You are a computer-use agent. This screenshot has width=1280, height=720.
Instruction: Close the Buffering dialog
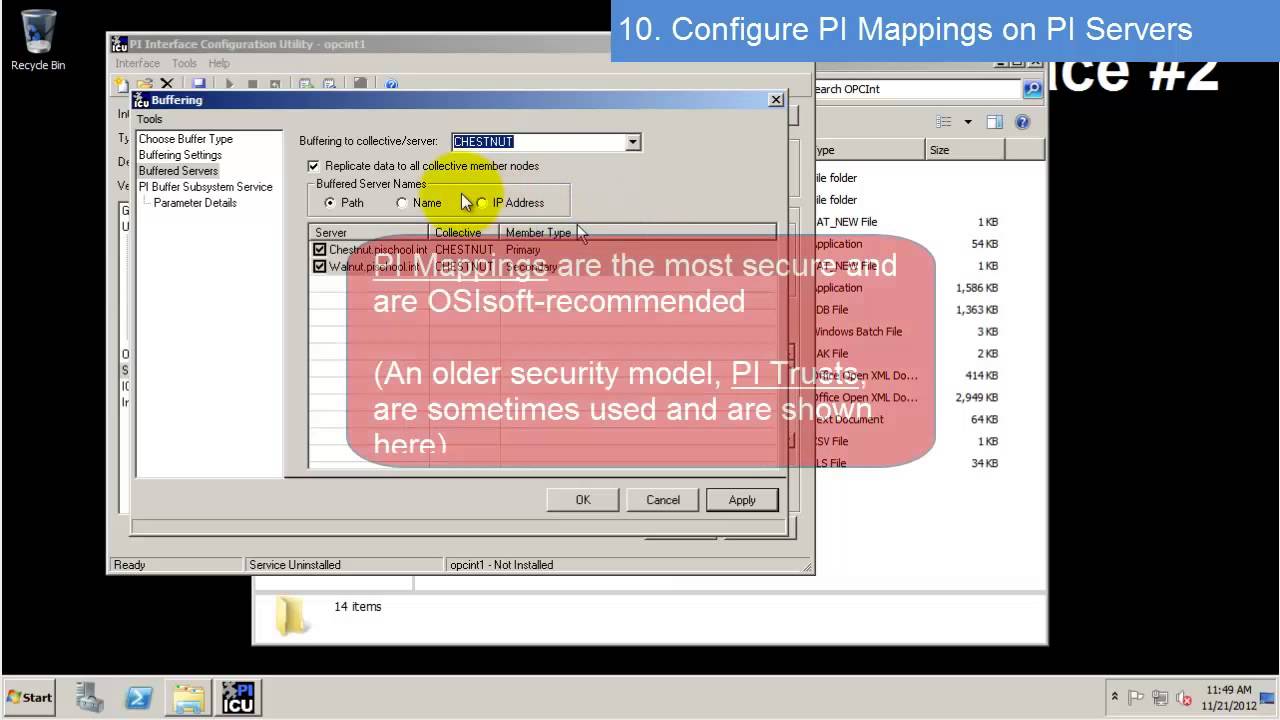coord(776,100)
